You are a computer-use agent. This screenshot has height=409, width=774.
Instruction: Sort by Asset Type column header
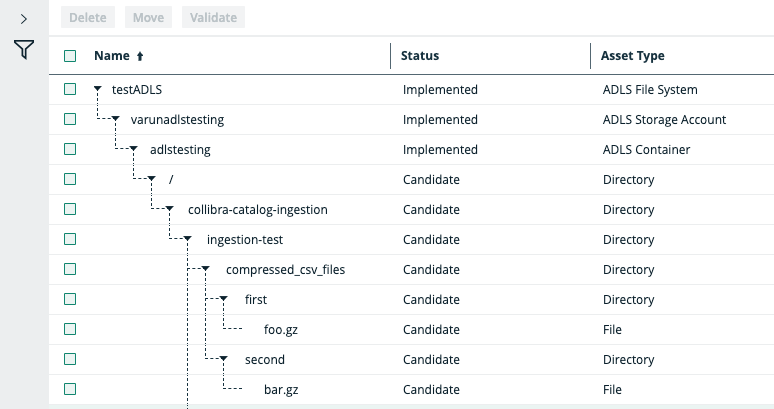[x=632, y=56]
